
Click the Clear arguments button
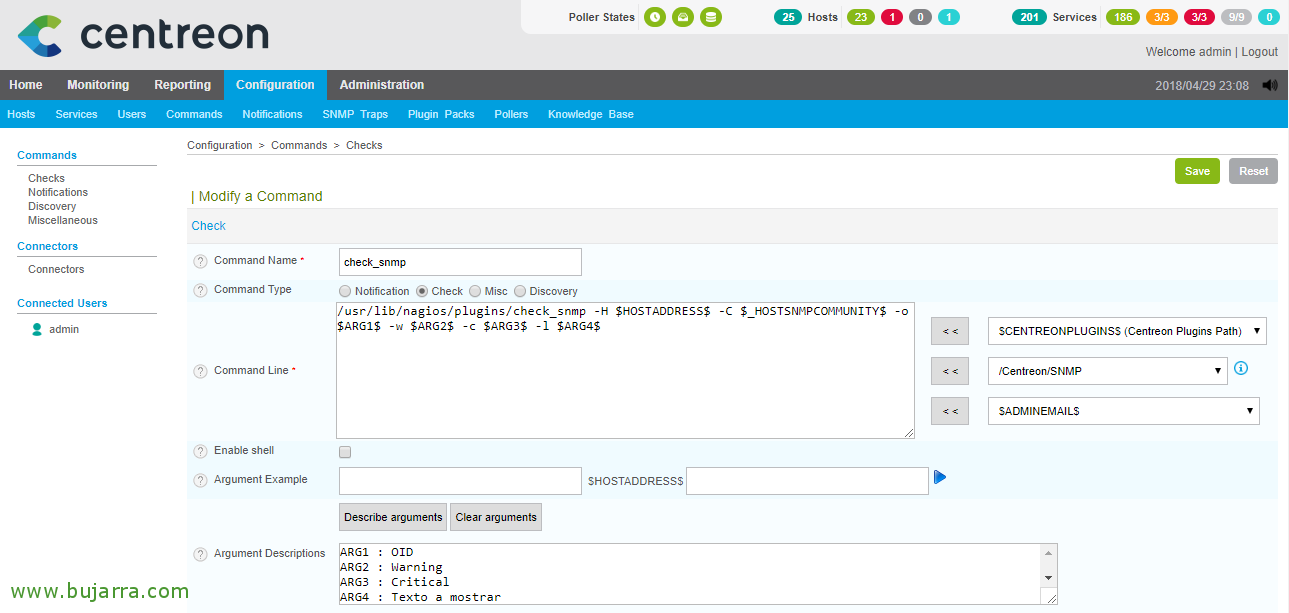click(496, 517)
